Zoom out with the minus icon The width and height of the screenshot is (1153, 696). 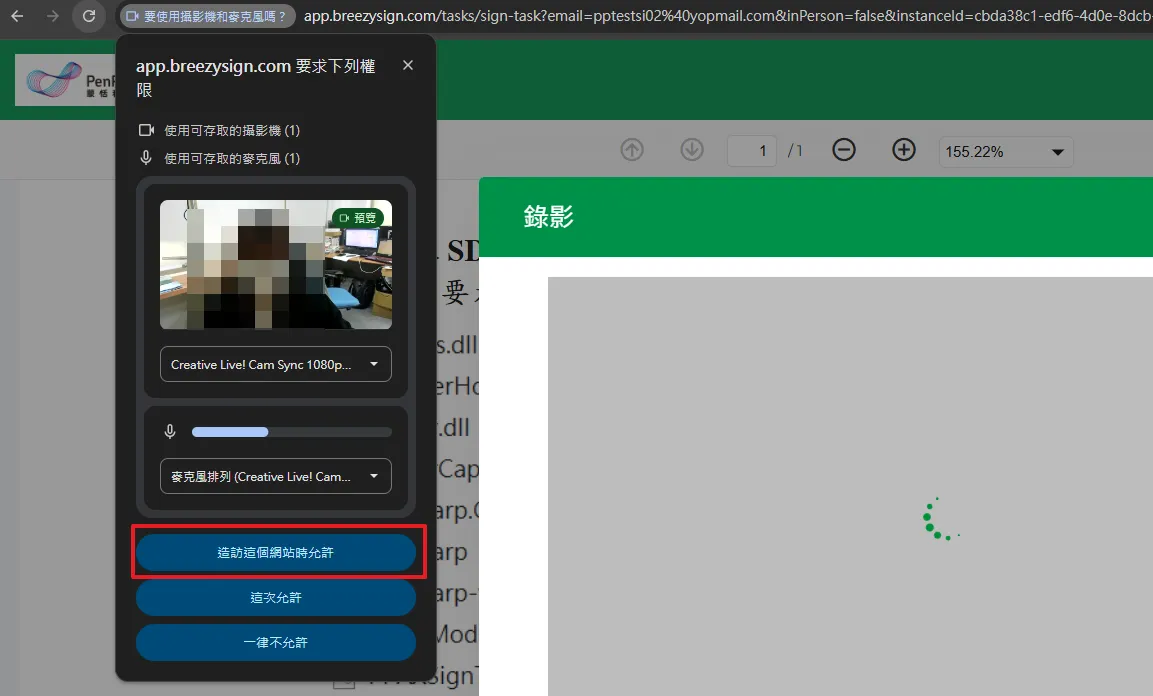point(844,150)
